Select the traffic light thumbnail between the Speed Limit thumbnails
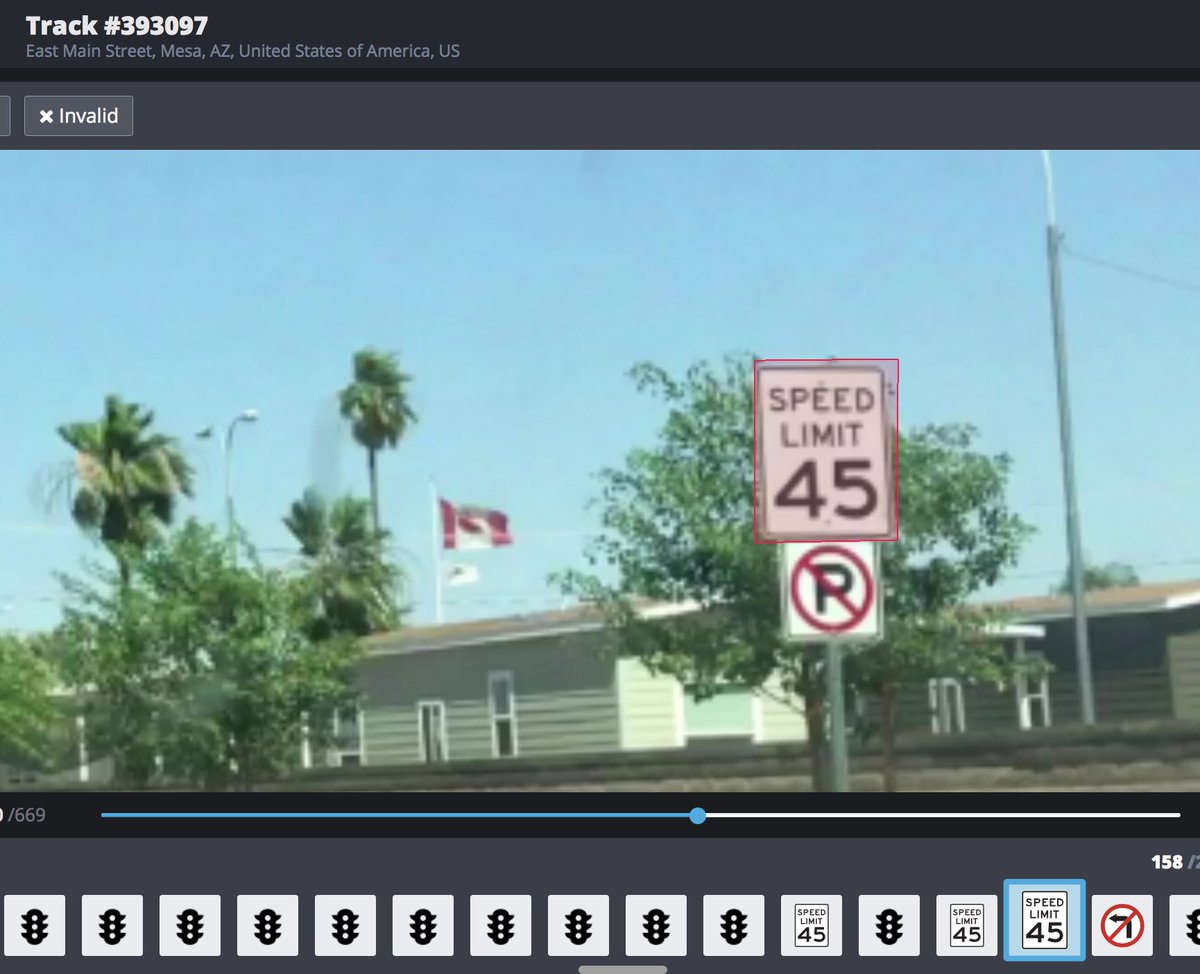The width and height of the screenshot is (1200, 974). click(x=888, y=925)
